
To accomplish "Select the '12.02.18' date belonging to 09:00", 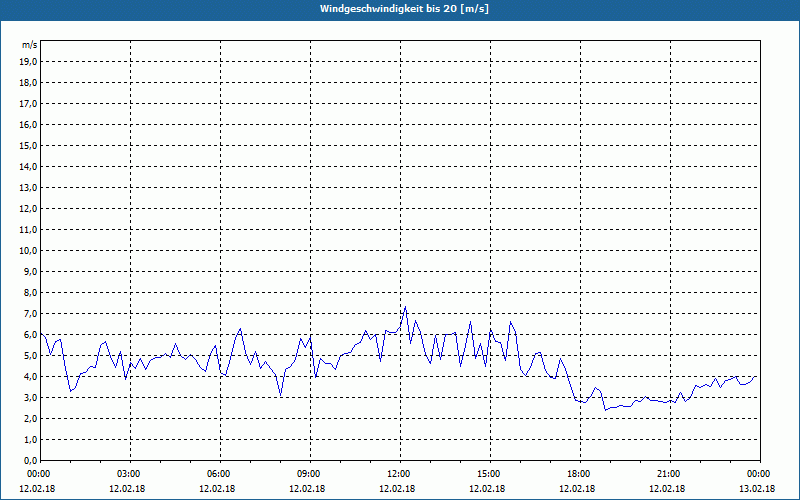I will (307, 489).
